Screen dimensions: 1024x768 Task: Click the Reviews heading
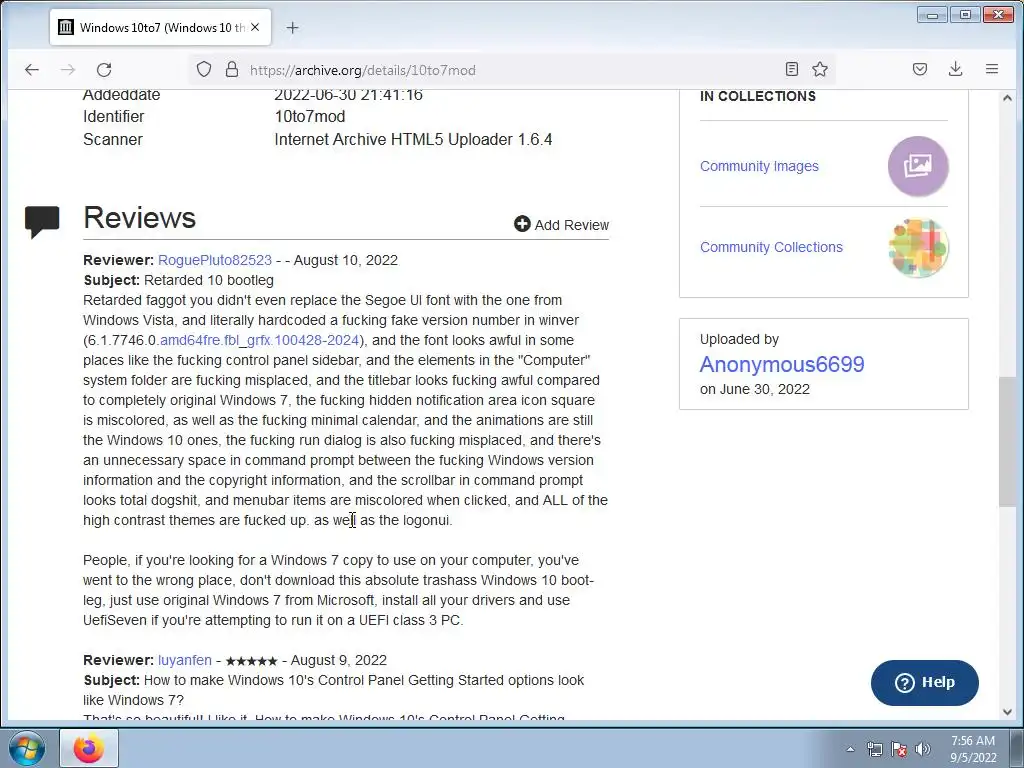click(x=139, y=217)
